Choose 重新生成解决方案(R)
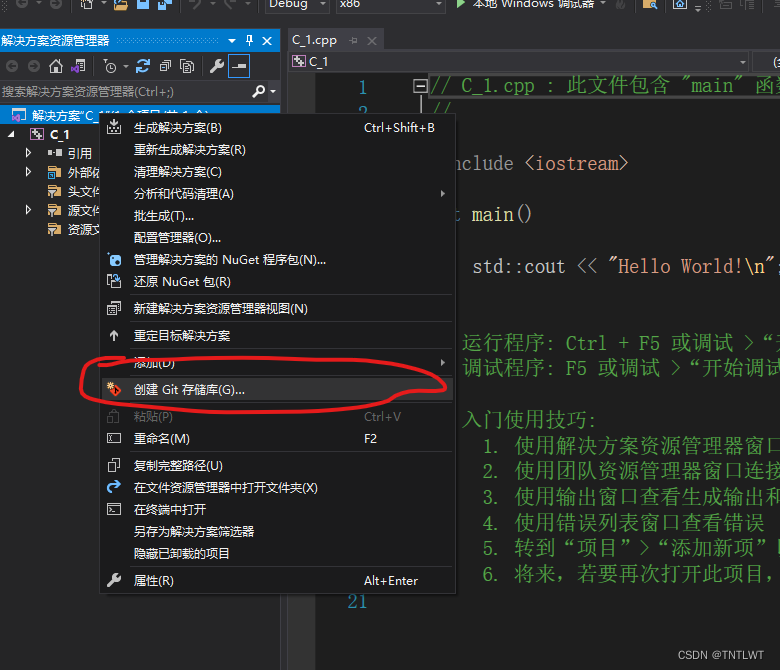 click(278, 150)
